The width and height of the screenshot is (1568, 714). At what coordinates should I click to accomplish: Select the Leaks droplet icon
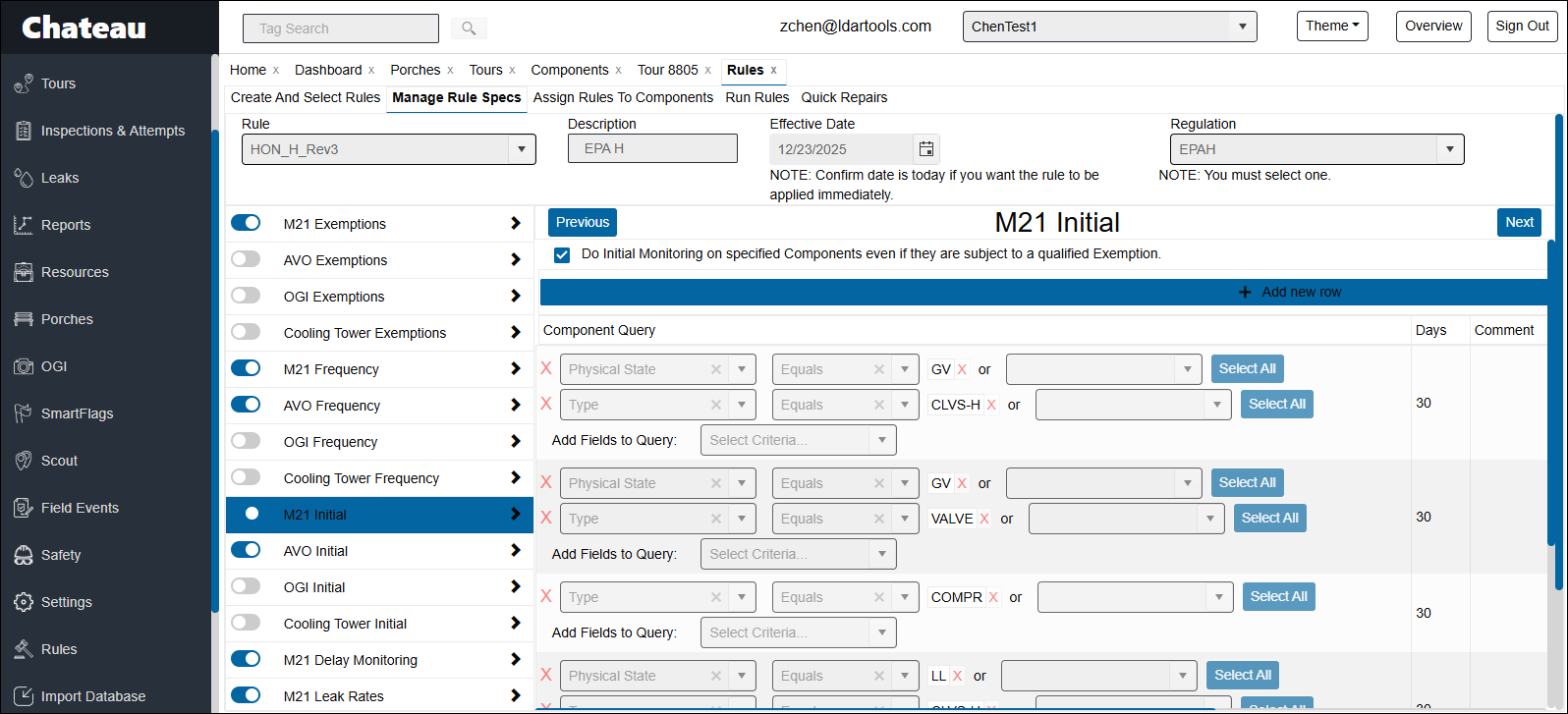click(x=24, y=178)
